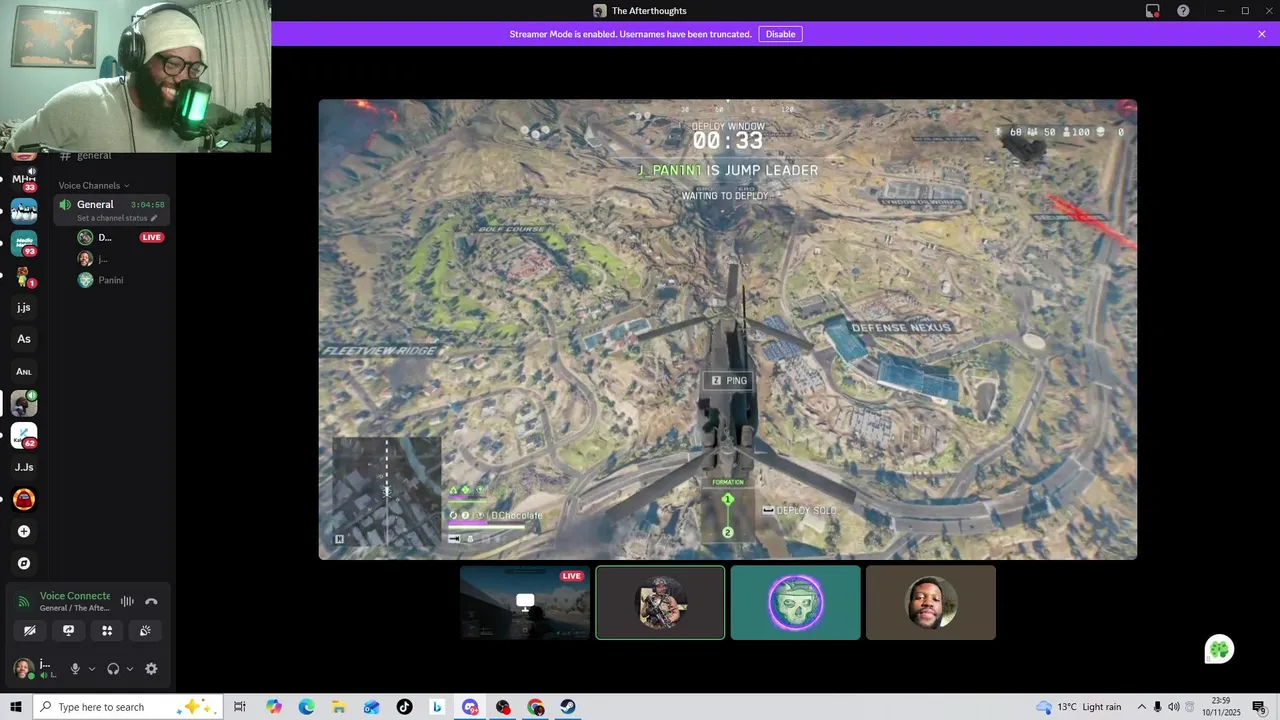Screen dimensions: 1280x720
Task: Disconnect from voice with hang-up icon
Action: (x=151, y=601)
